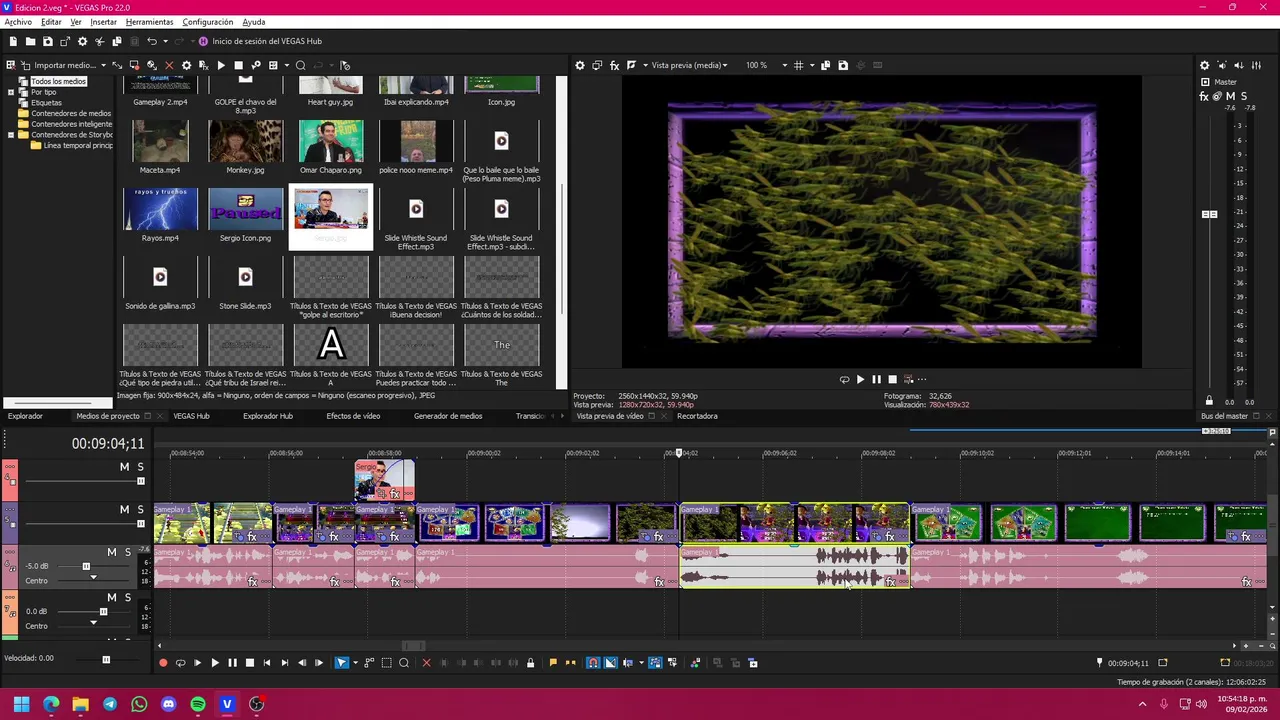Open the 100 % zoom dropdown in preview
Screen dimensions: 1280x720
pos(784,65)
